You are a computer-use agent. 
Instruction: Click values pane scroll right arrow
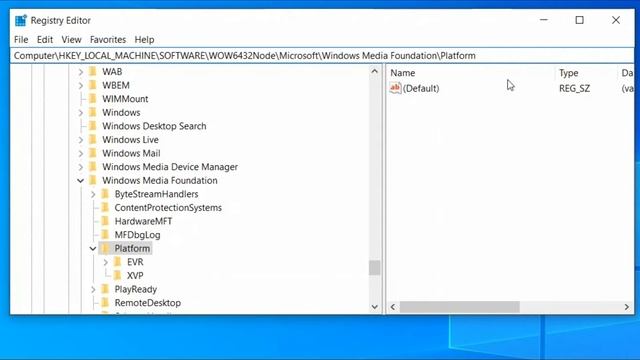coord(627,307)
